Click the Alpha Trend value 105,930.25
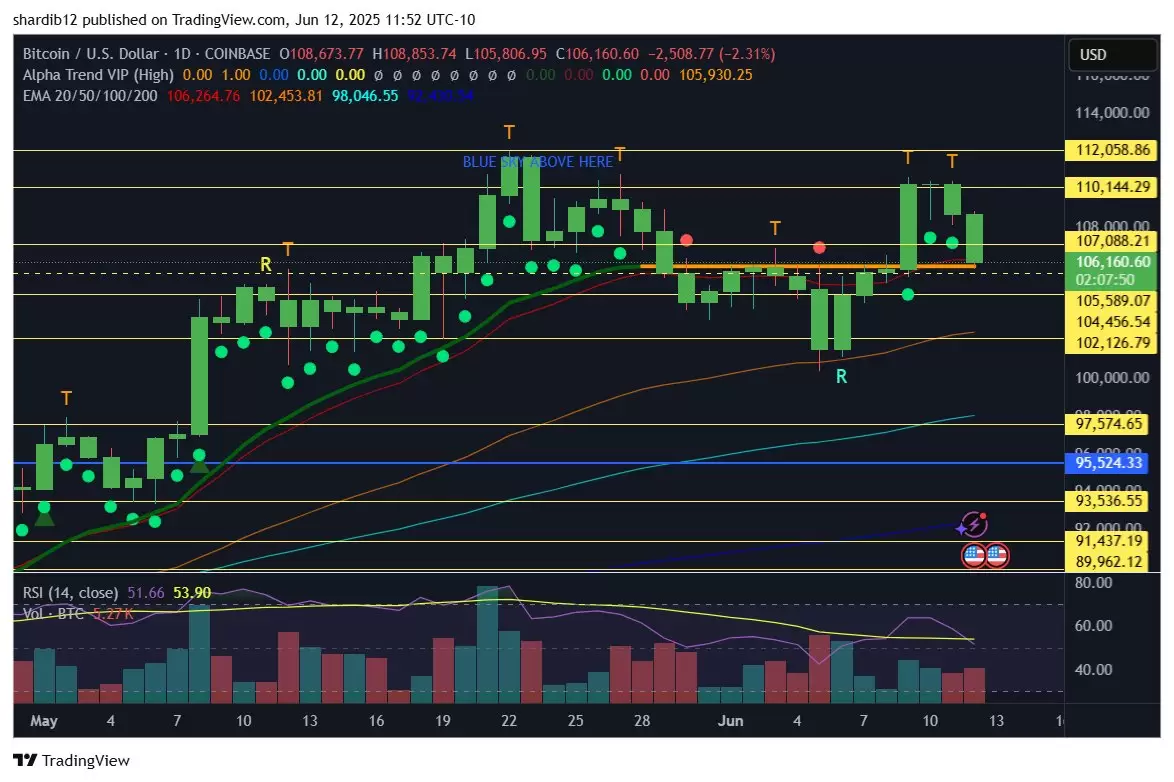Image resolution: width=1174 pixels, height=782 pixels. coord(716,75)
